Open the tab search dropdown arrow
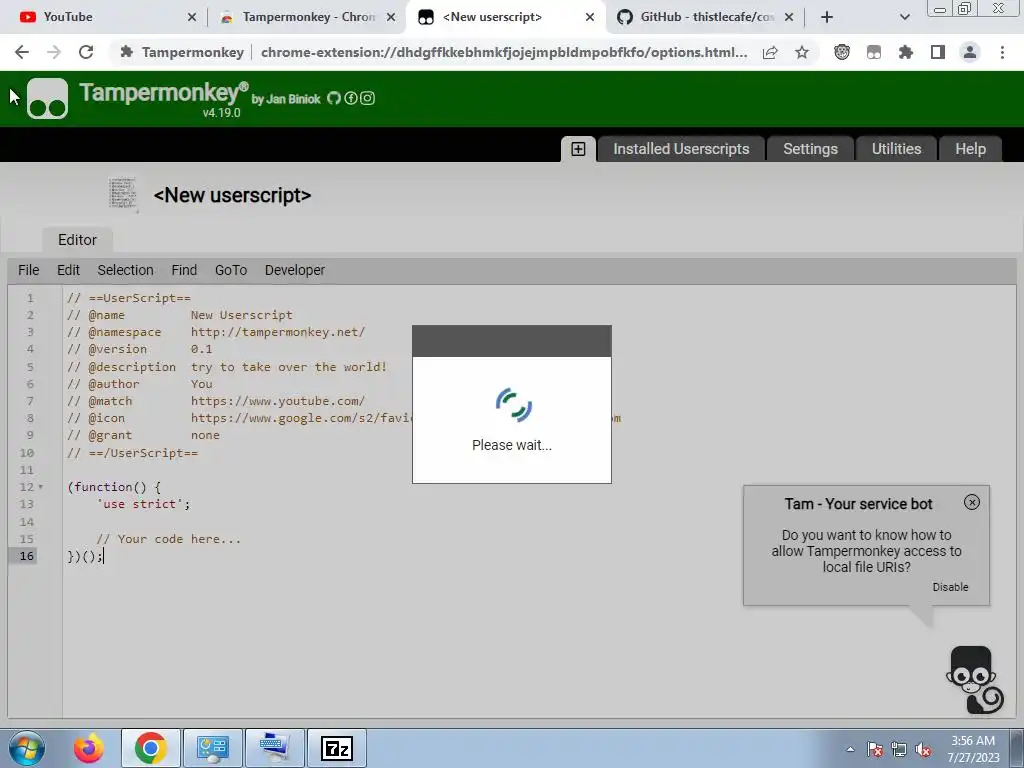This screenshot has height=768, width=1024. pos(904,17)
